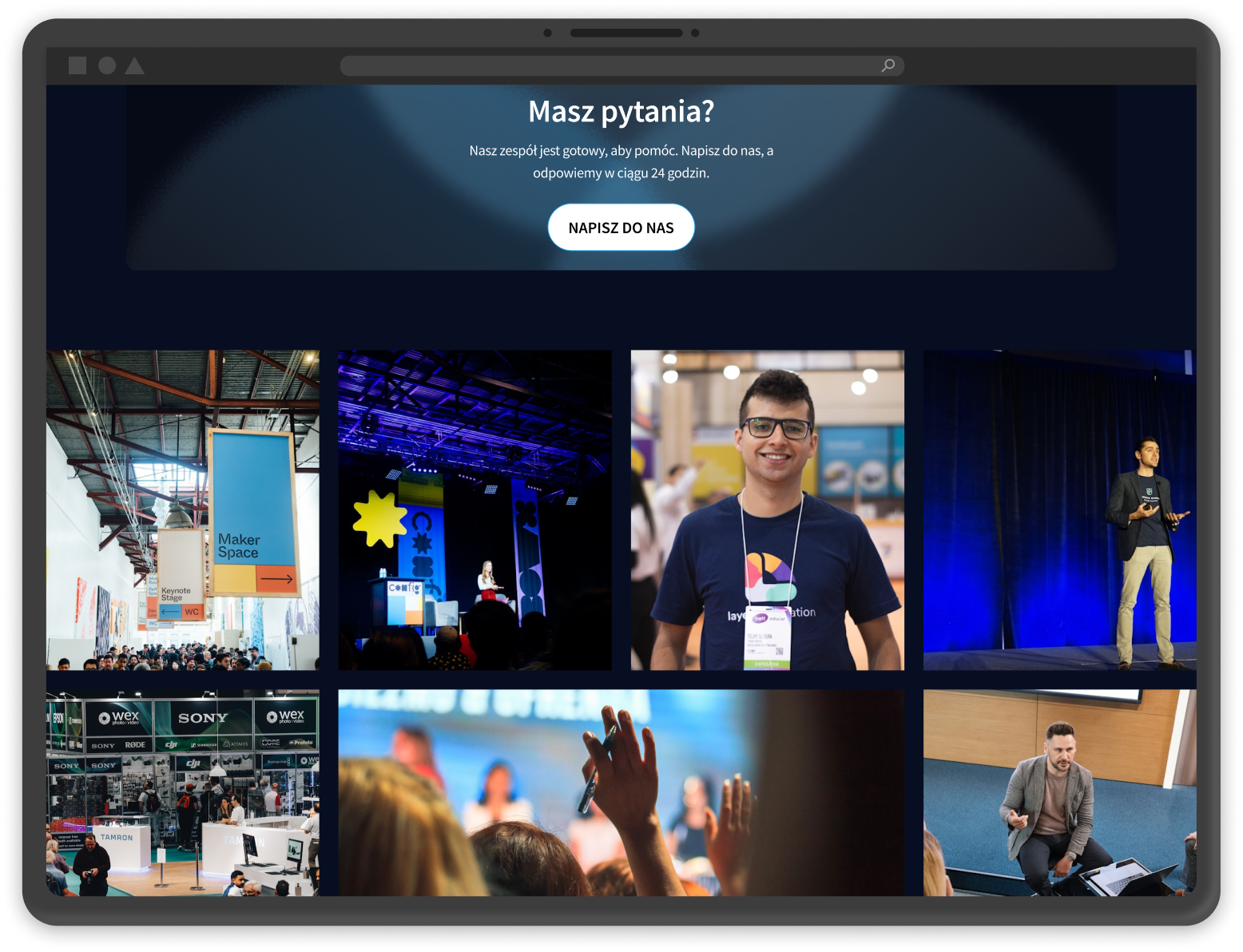Open the purple-lit conference stage photo
Screen dimensions: 1243x952
pos(475,510)
